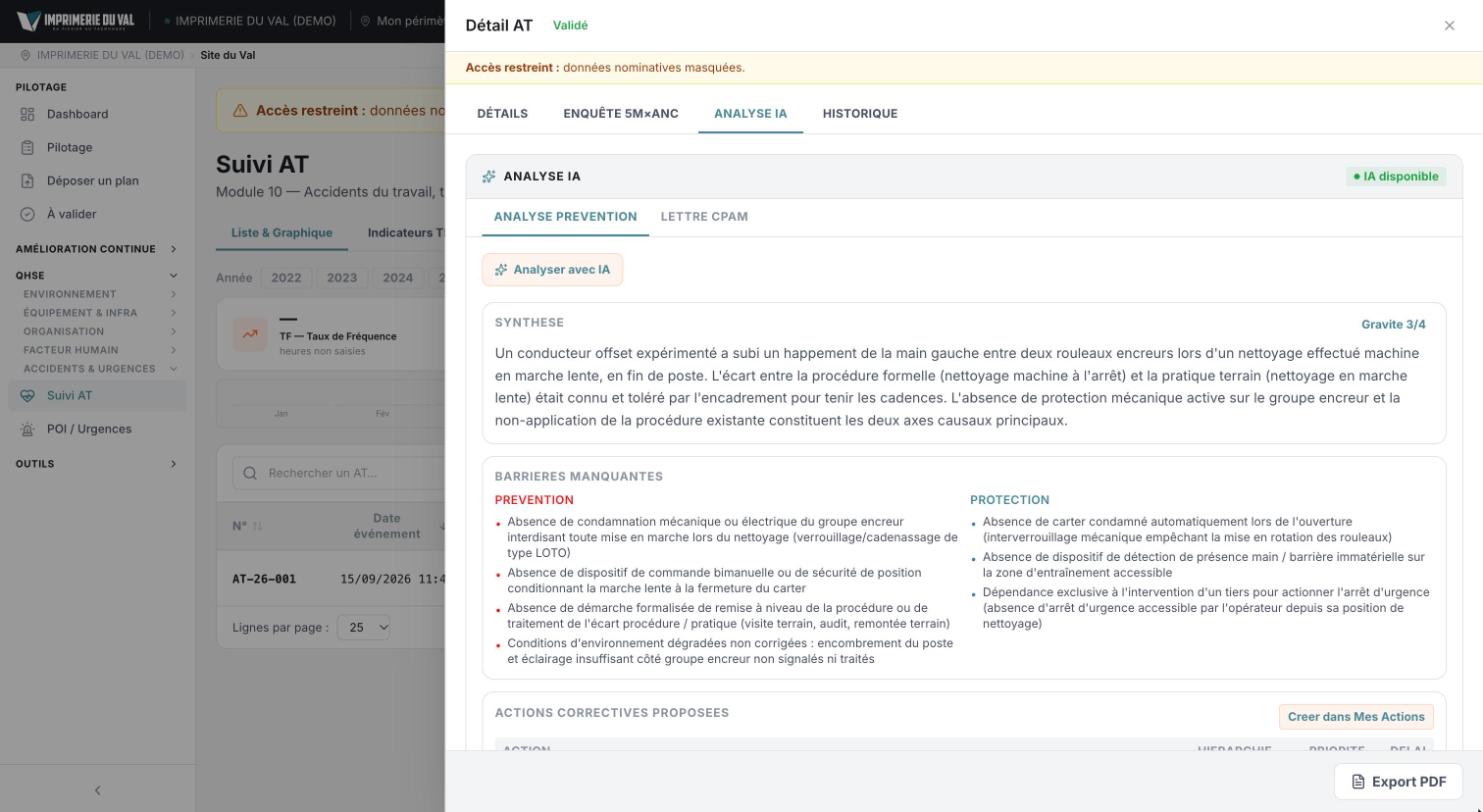Focus the Rechercher un AT search field
The image size is (1483, 812).
click(x=339, y=473)
